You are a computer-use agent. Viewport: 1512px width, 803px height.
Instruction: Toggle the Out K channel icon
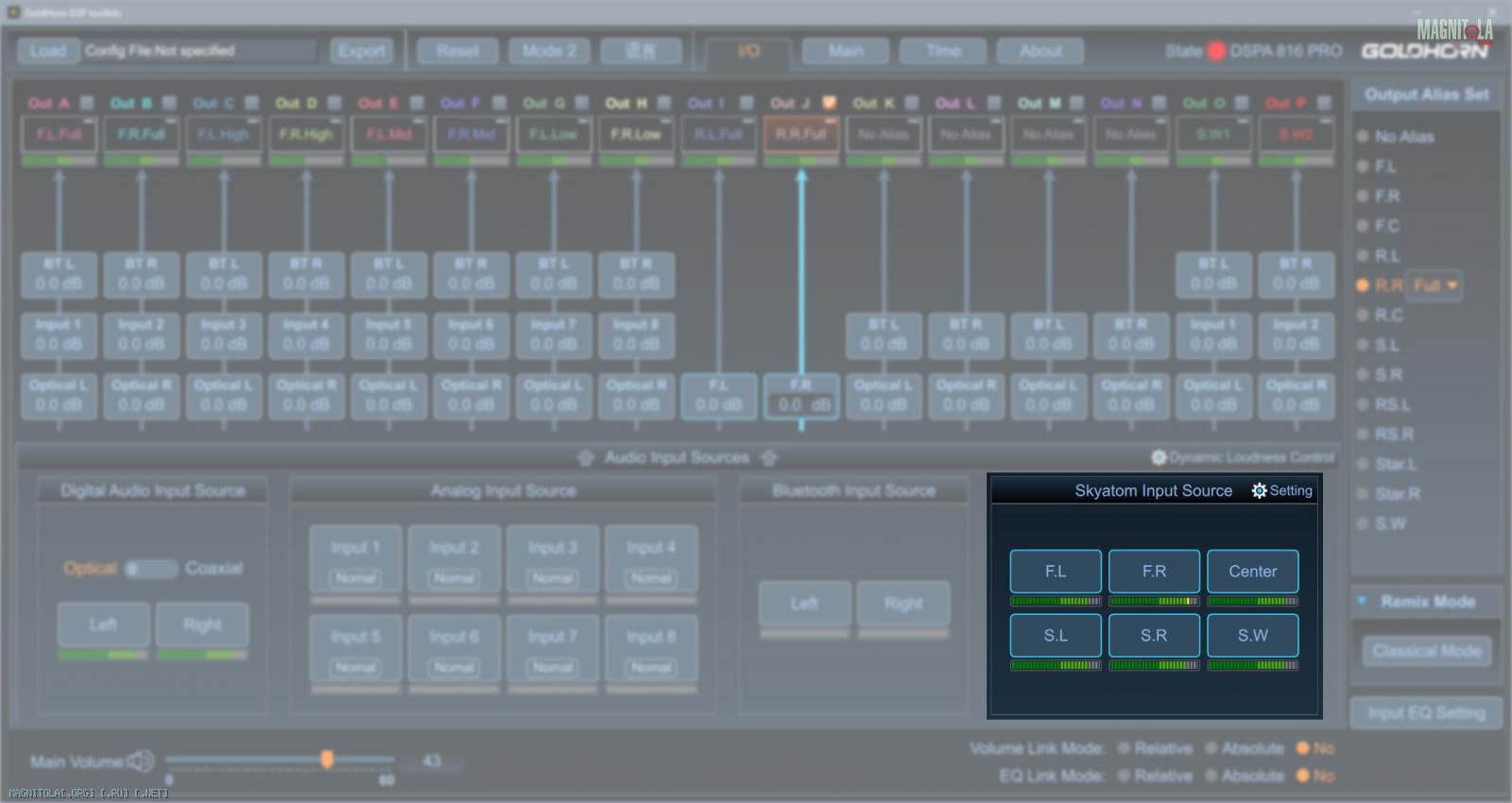(912, 102)
